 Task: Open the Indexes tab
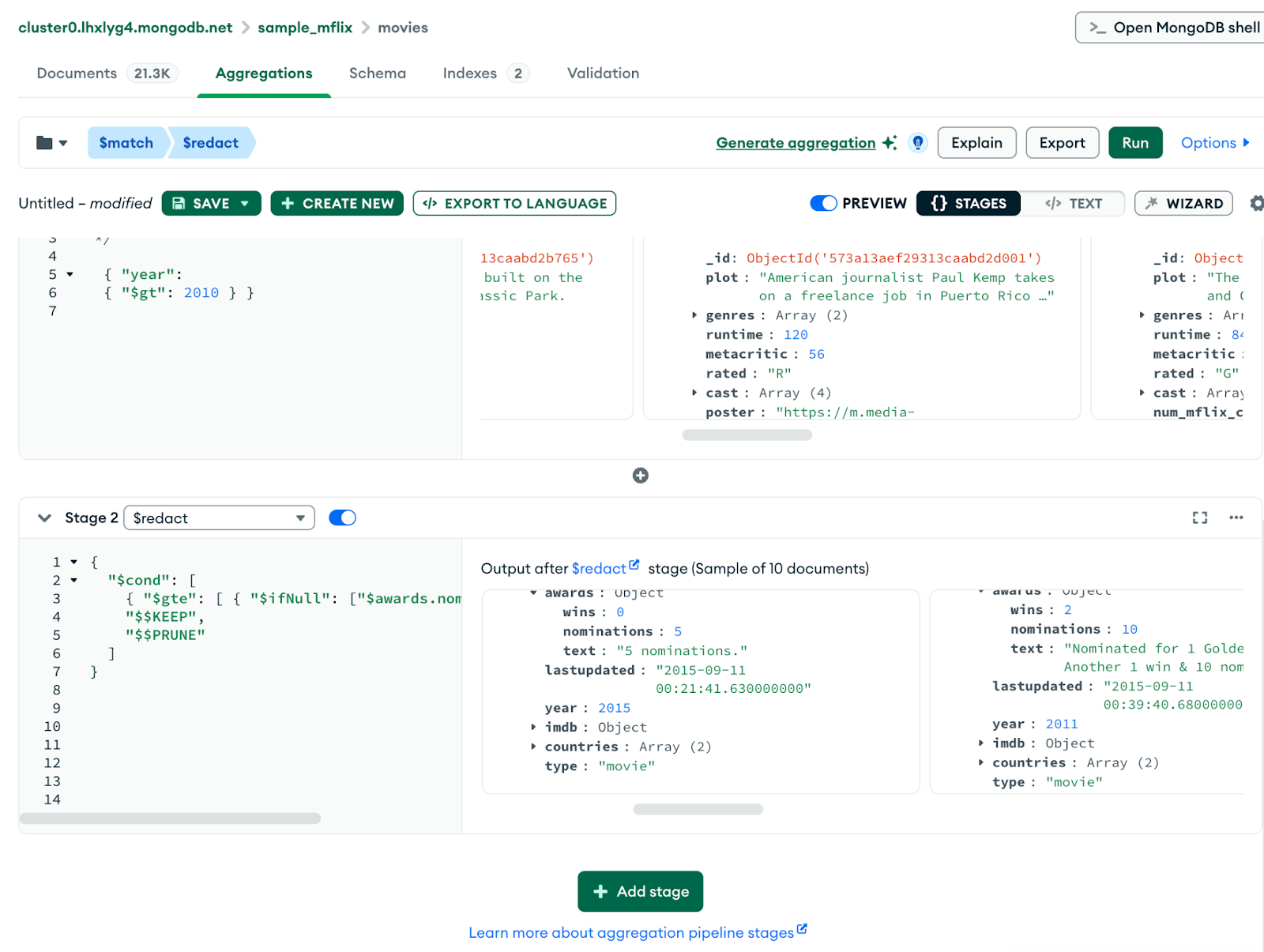(x=469, y=73)
